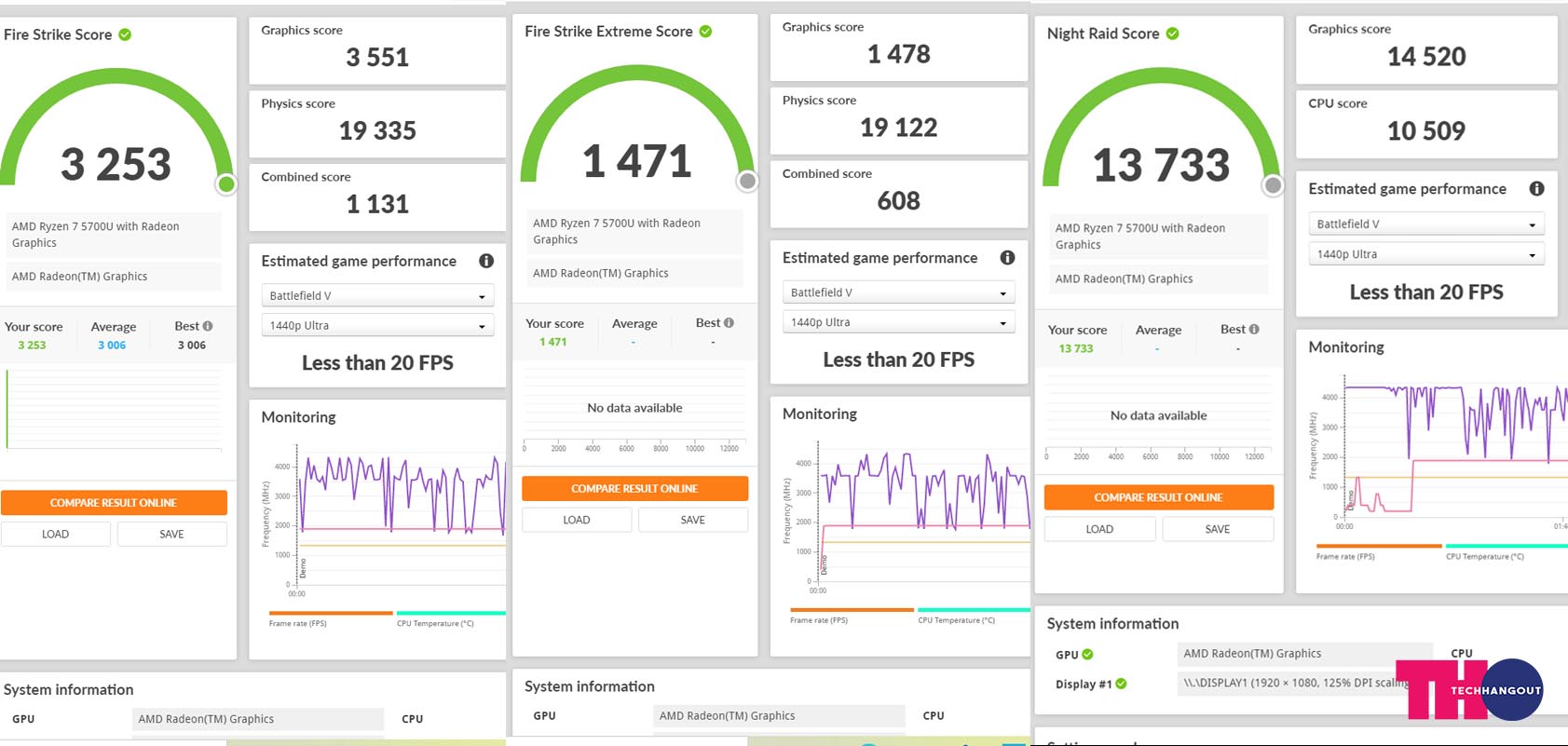Open info icon in Fire Strike game performance
Screen dimensions: 1568x746
(x=486, y=261)
